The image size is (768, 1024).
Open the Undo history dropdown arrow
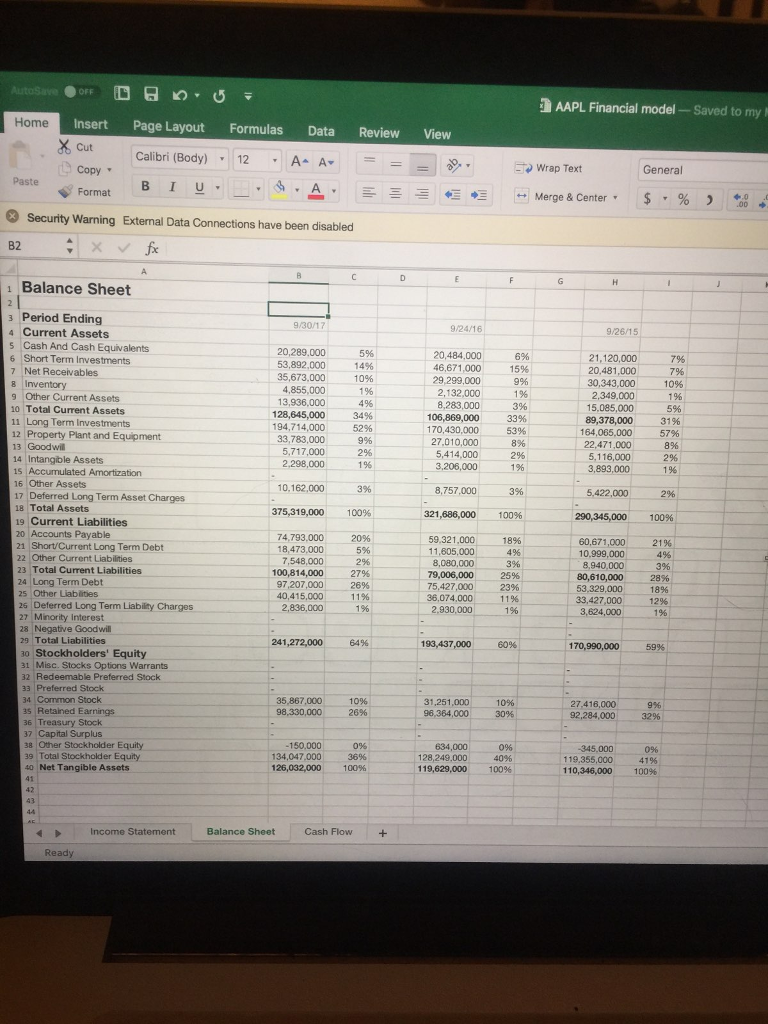(x=197, y=96)
